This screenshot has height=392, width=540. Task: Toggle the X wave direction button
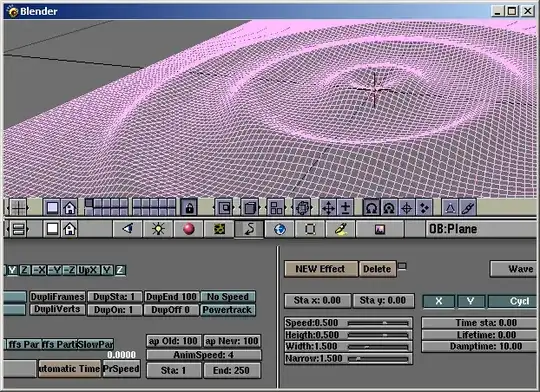pos(439,301)
